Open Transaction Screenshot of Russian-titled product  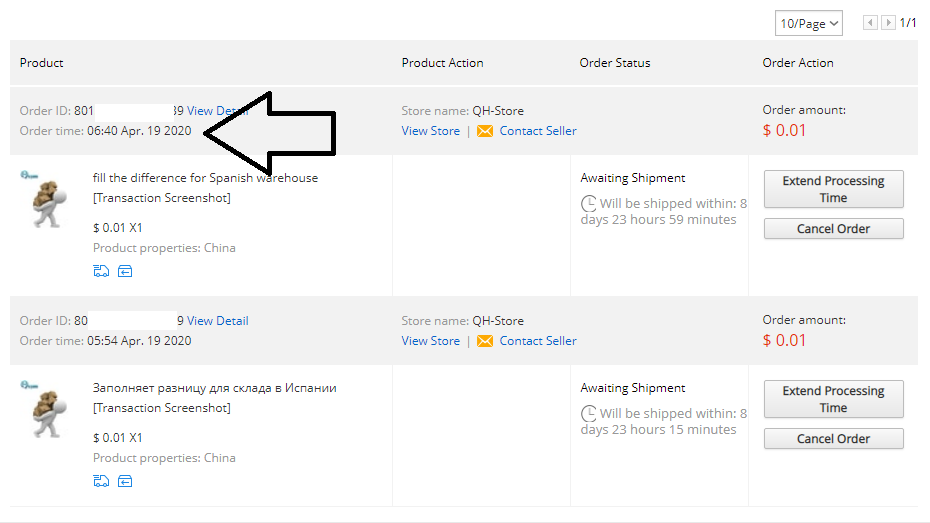162,408
